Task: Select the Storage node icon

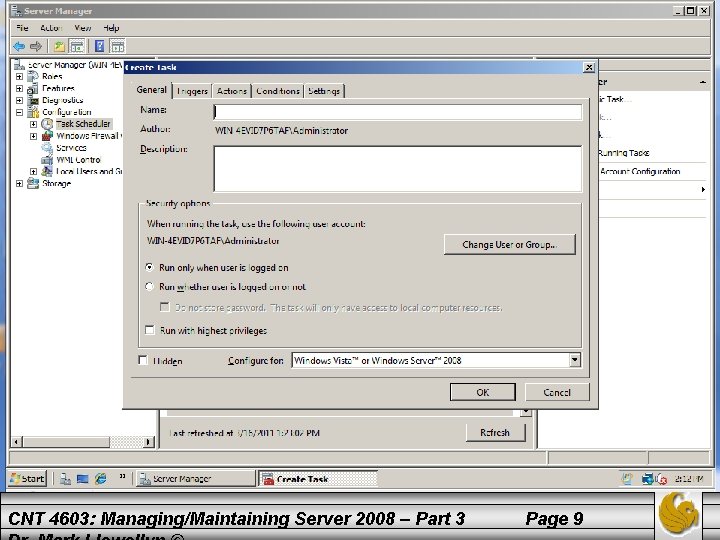Action: [33, 183]
